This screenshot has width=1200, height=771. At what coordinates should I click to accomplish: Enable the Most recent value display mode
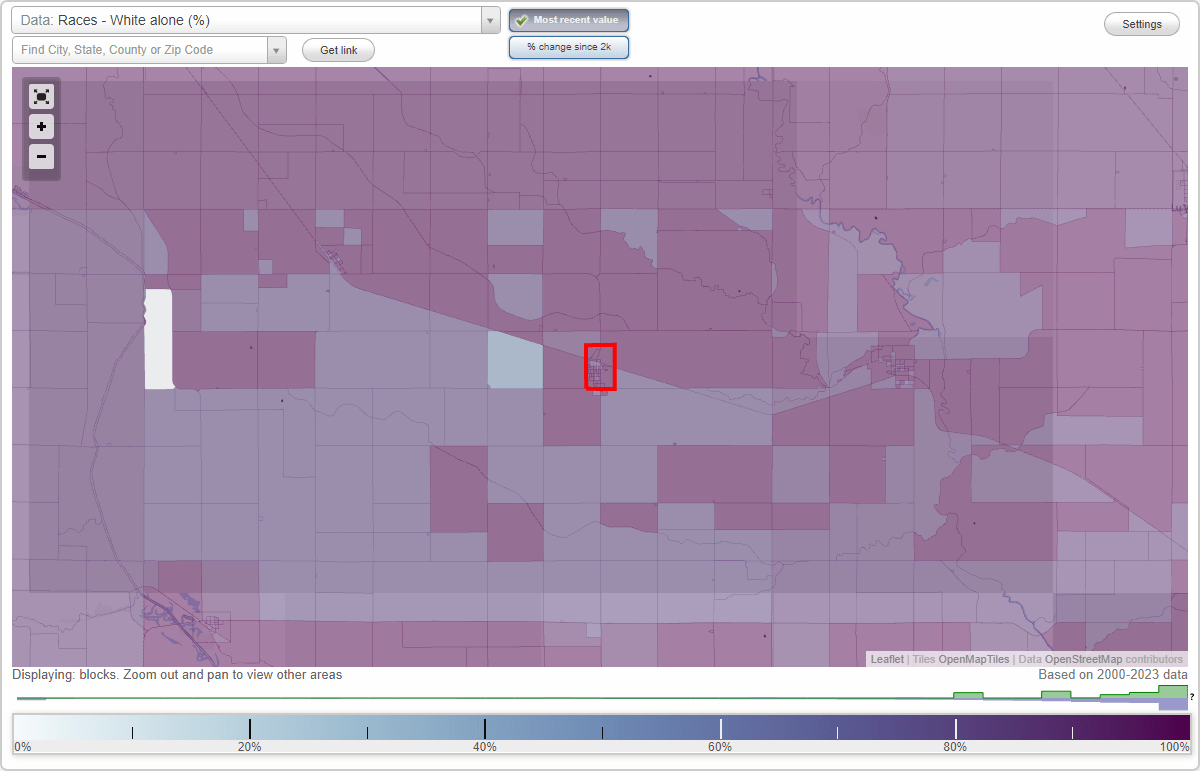[x=568, y=19]
